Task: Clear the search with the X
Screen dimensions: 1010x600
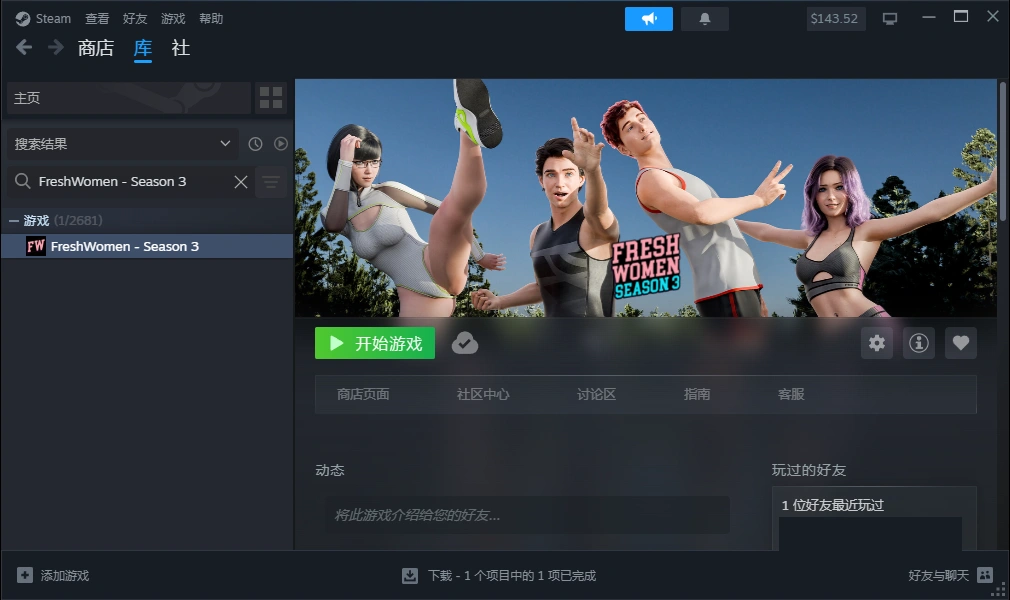Action: [241, 182]
